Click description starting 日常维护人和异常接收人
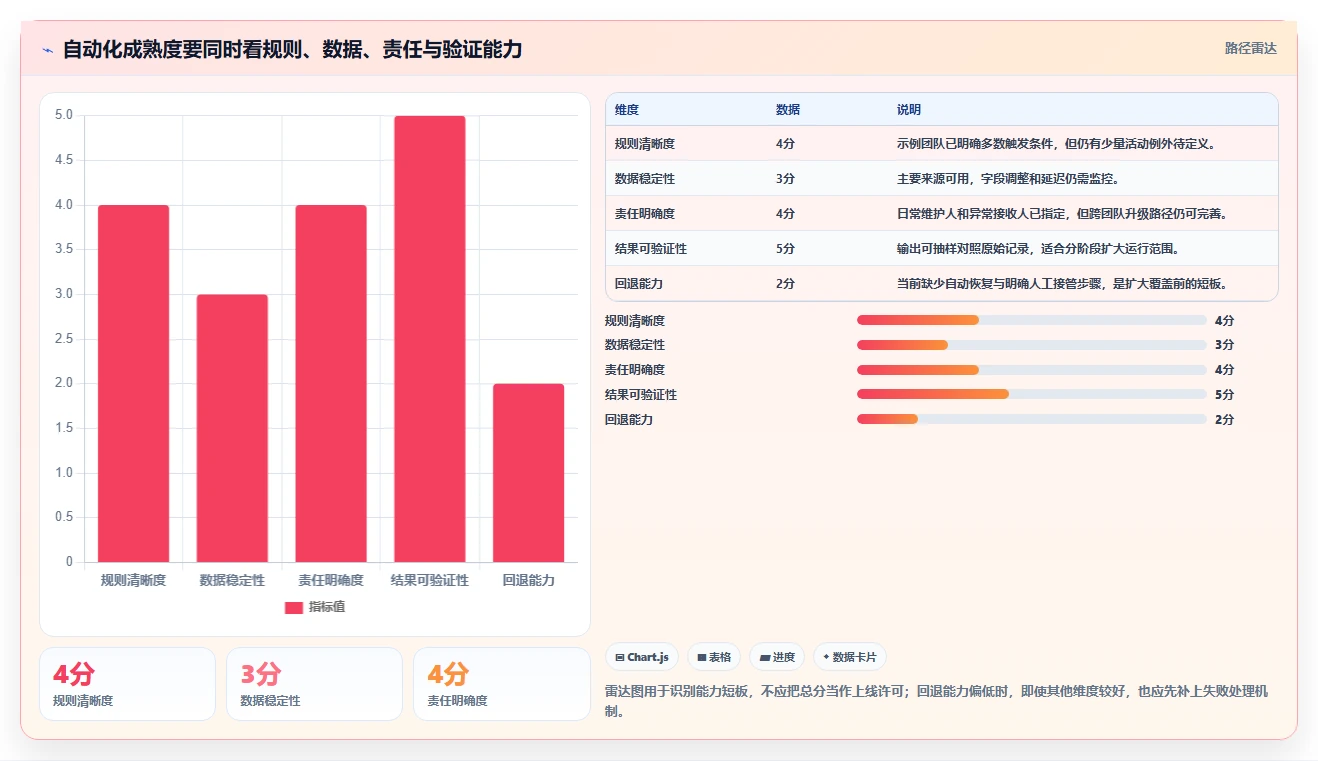The image size is (1318, 761). [x=1062, y=214]
